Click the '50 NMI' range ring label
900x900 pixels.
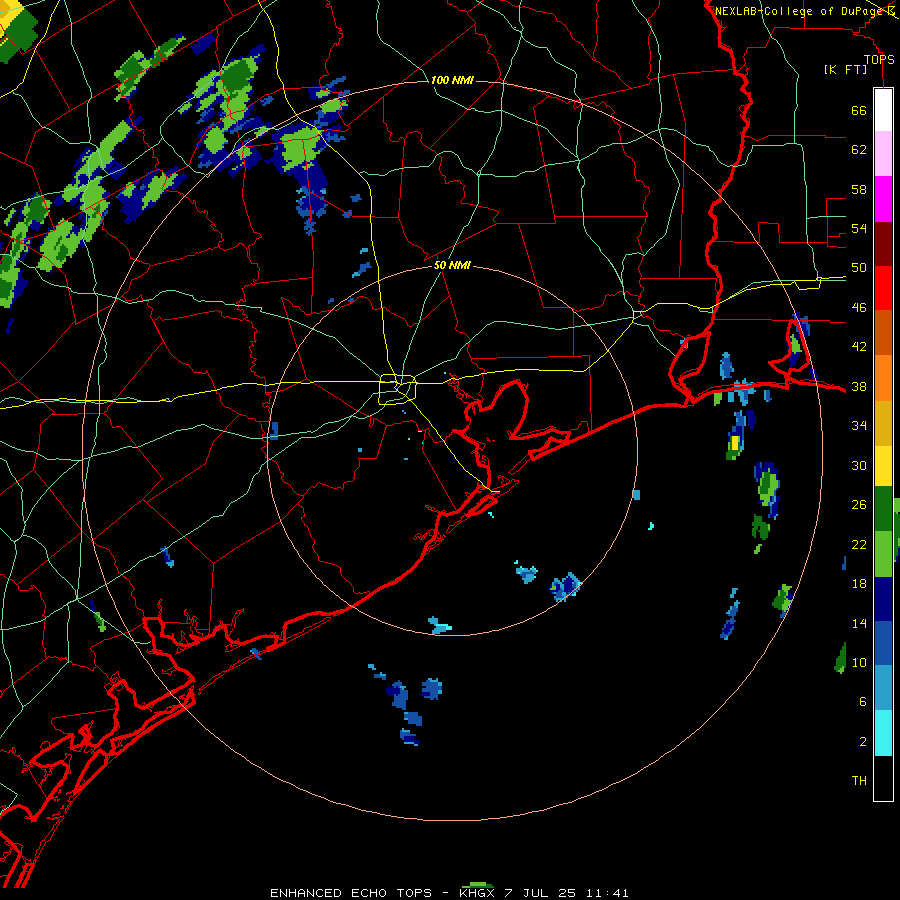(452, 265)
